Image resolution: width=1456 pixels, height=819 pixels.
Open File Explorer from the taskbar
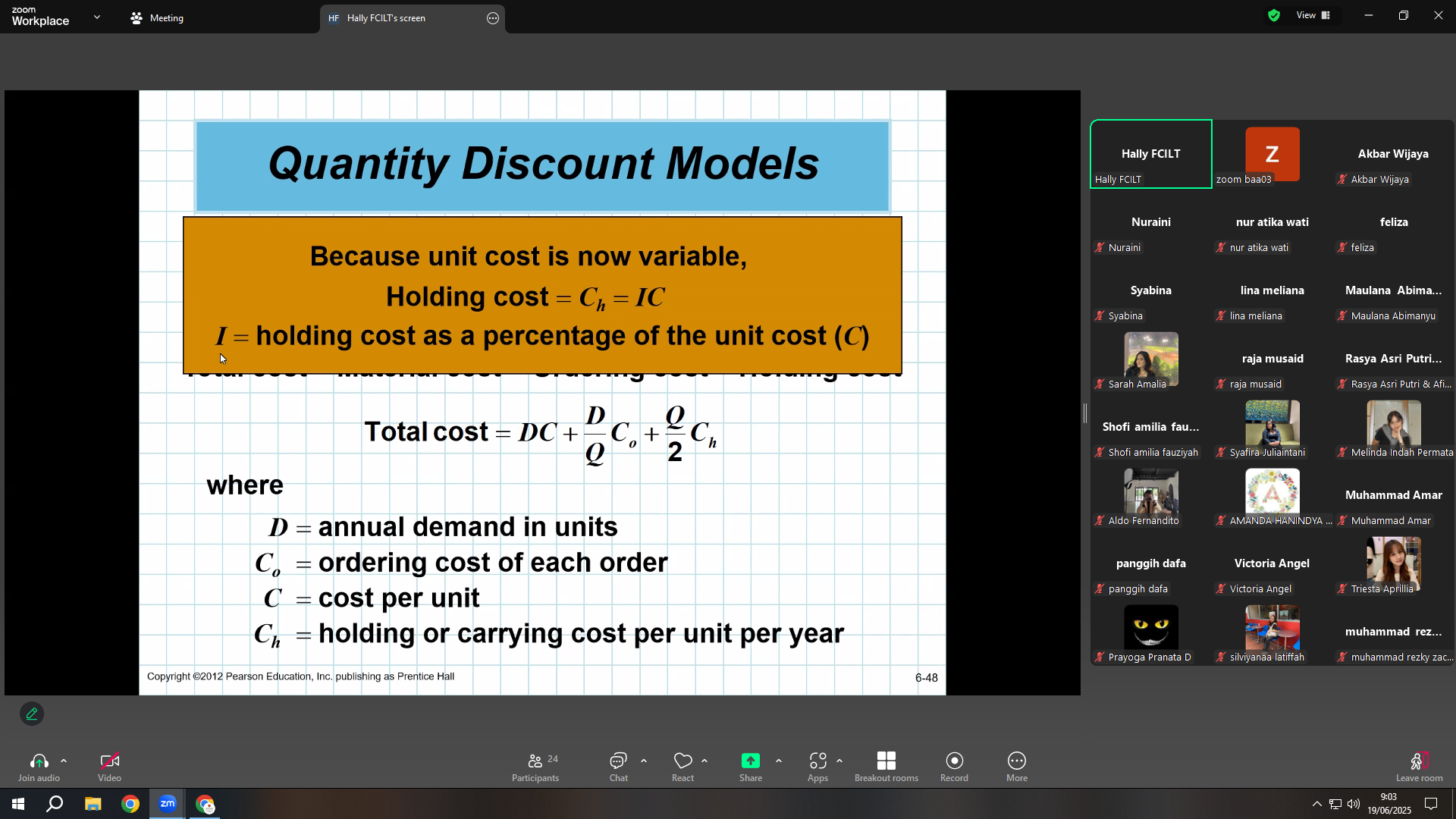(x=93, y=804)
